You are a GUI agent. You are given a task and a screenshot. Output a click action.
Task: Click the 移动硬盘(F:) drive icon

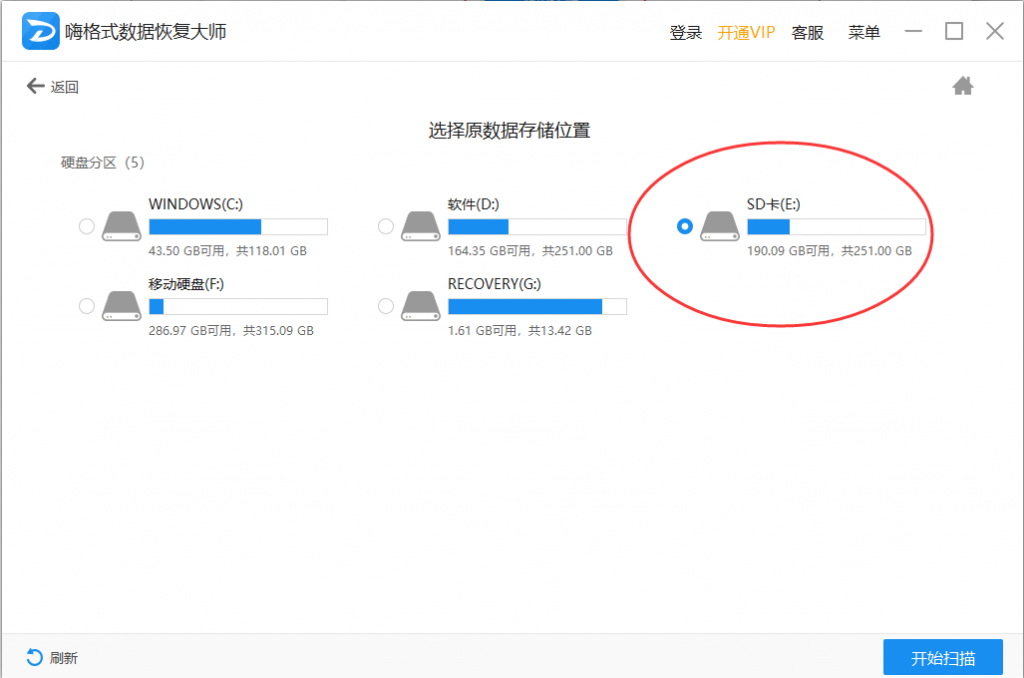[121, 306]
